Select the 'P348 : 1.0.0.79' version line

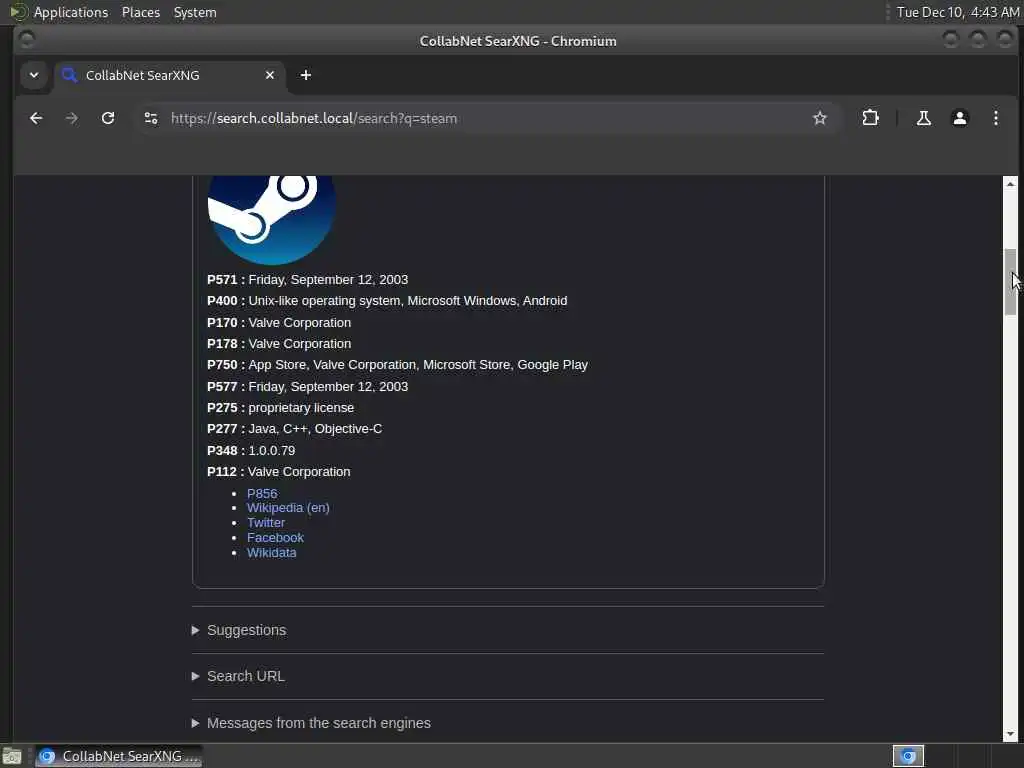[251, 451]
